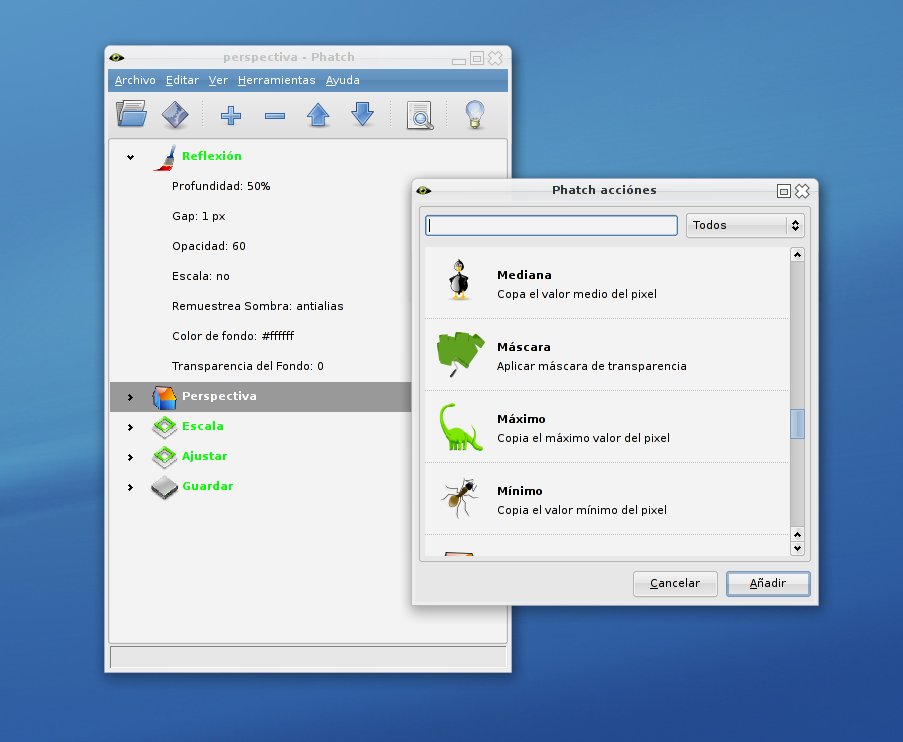Click 'Profundidad: 50%' option

click(221, 186)
